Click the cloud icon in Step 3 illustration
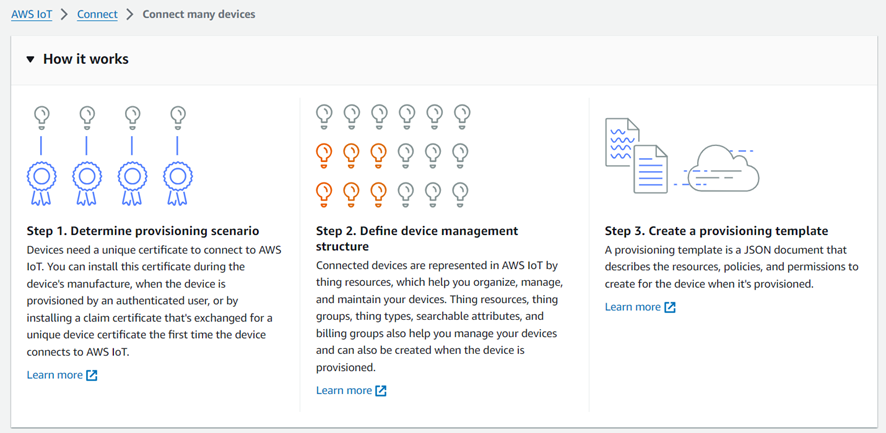 coord(724,168)
